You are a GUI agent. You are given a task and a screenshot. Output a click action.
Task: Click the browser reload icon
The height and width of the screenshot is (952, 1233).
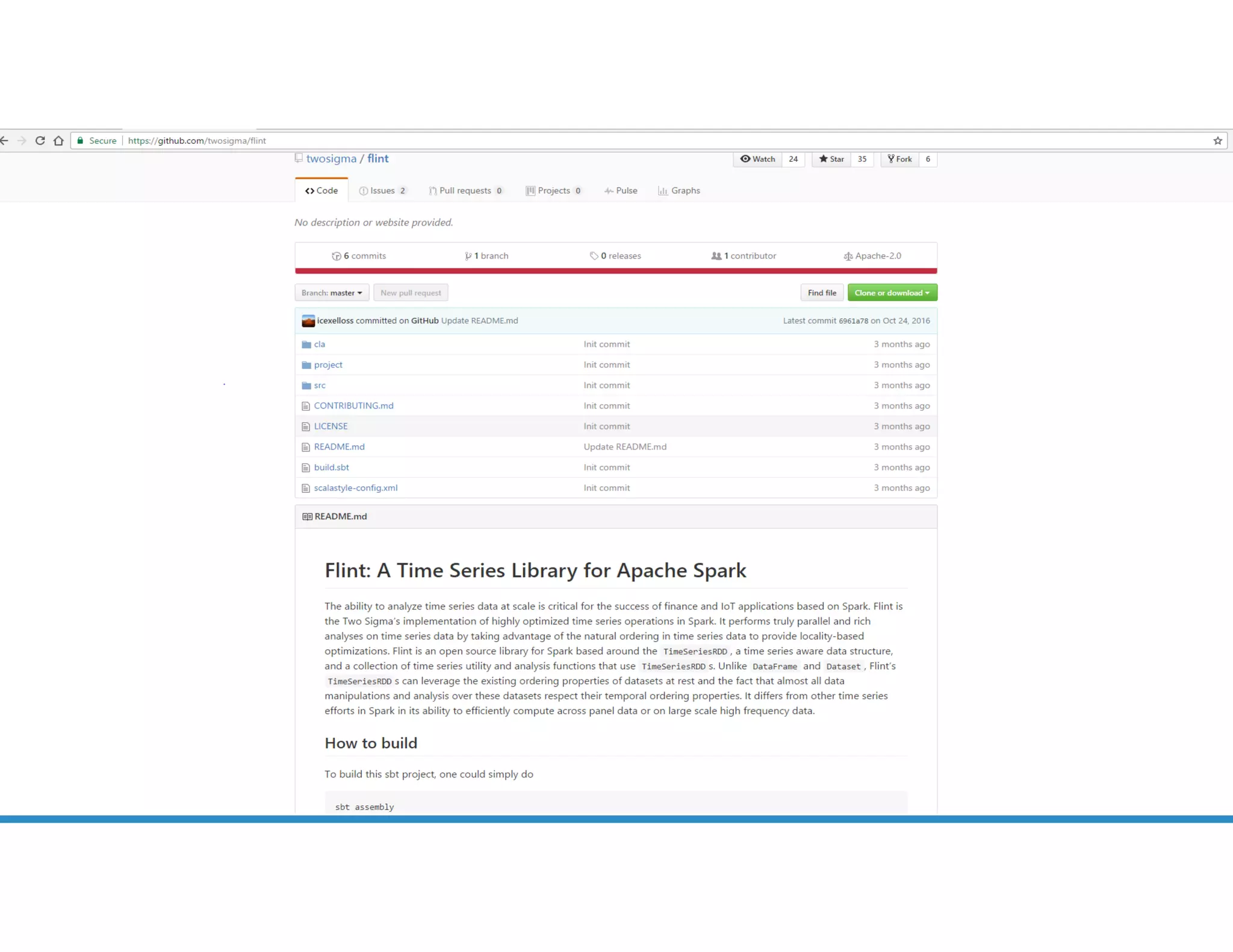[x=40, y=141]
